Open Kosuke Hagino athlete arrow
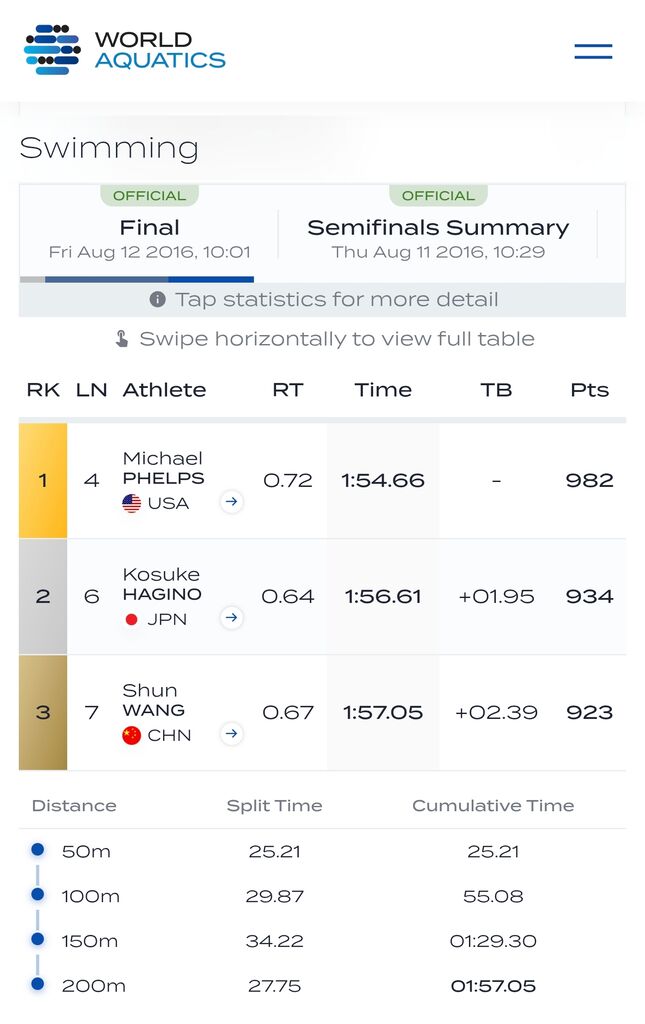The image size is (645, 1024). (x=231, y=617)
